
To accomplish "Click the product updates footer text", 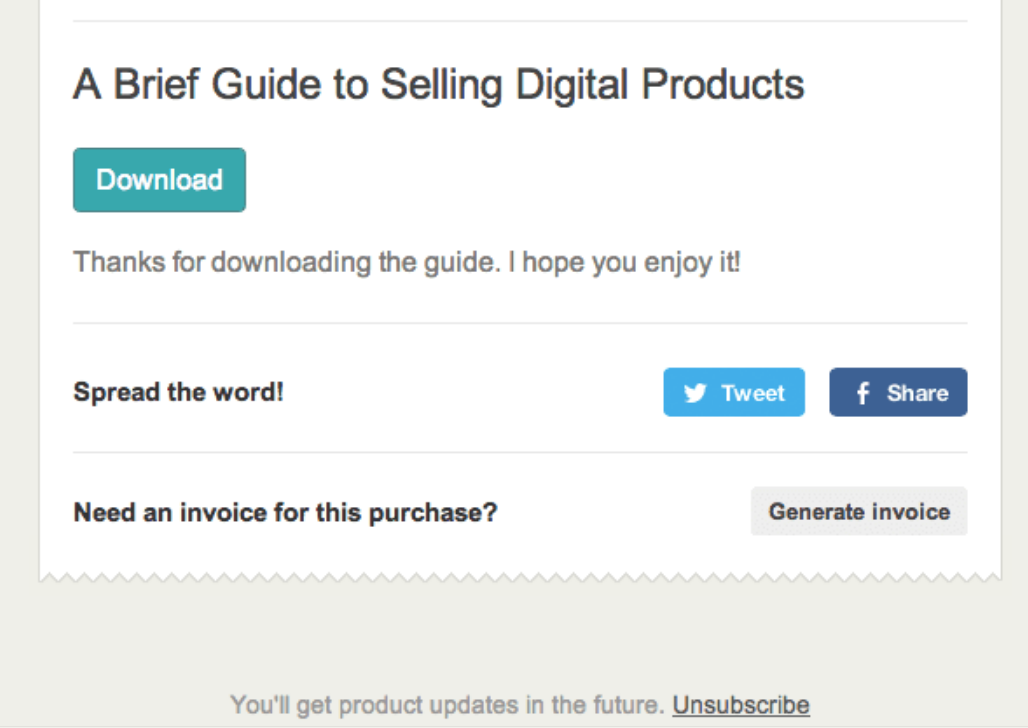I will (x=446, y=704).
